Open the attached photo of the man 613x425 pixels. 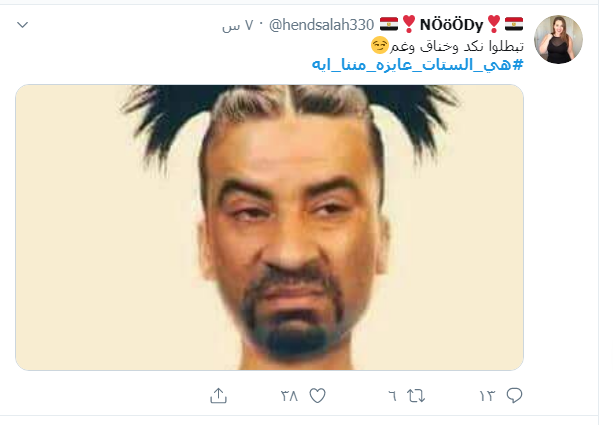coord(269,227)
